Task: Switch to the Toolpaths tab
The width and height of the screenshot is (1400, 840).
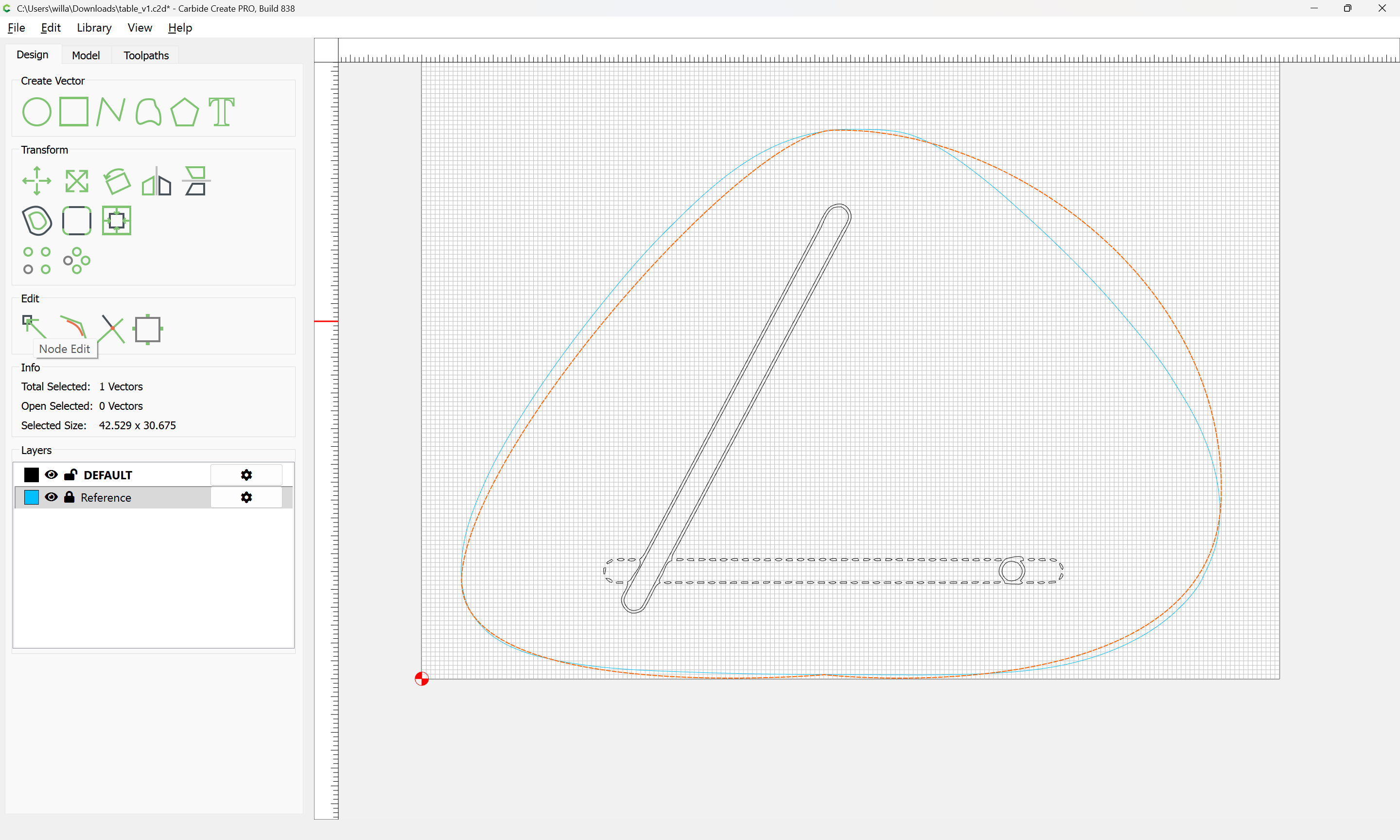Action: coord(146,55)
